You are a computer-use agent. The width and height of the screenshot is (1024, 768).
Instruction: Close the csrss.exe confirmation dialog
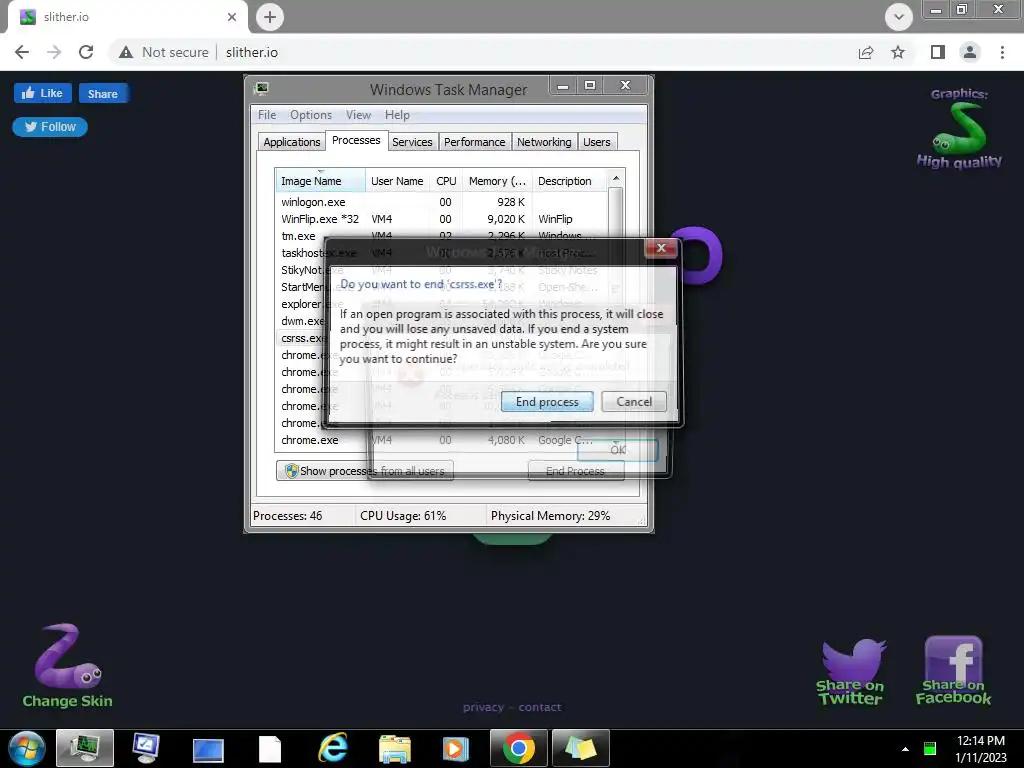coord(661,248)
